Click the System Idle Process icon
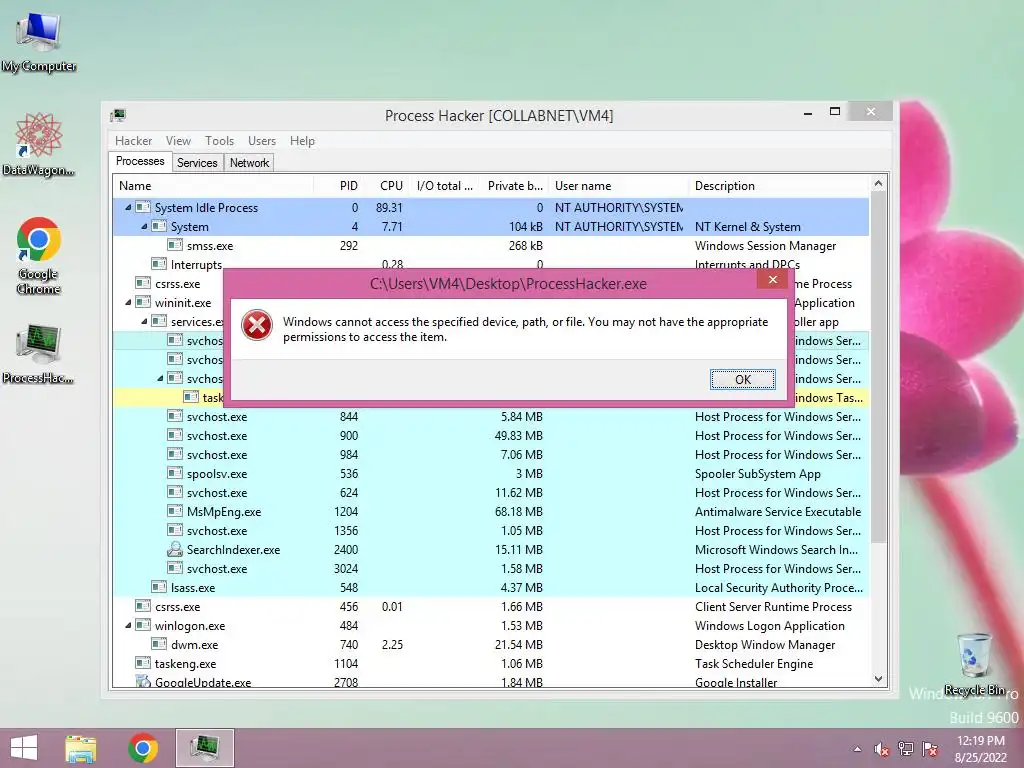The image size is (1024, 768). point(143,207)
